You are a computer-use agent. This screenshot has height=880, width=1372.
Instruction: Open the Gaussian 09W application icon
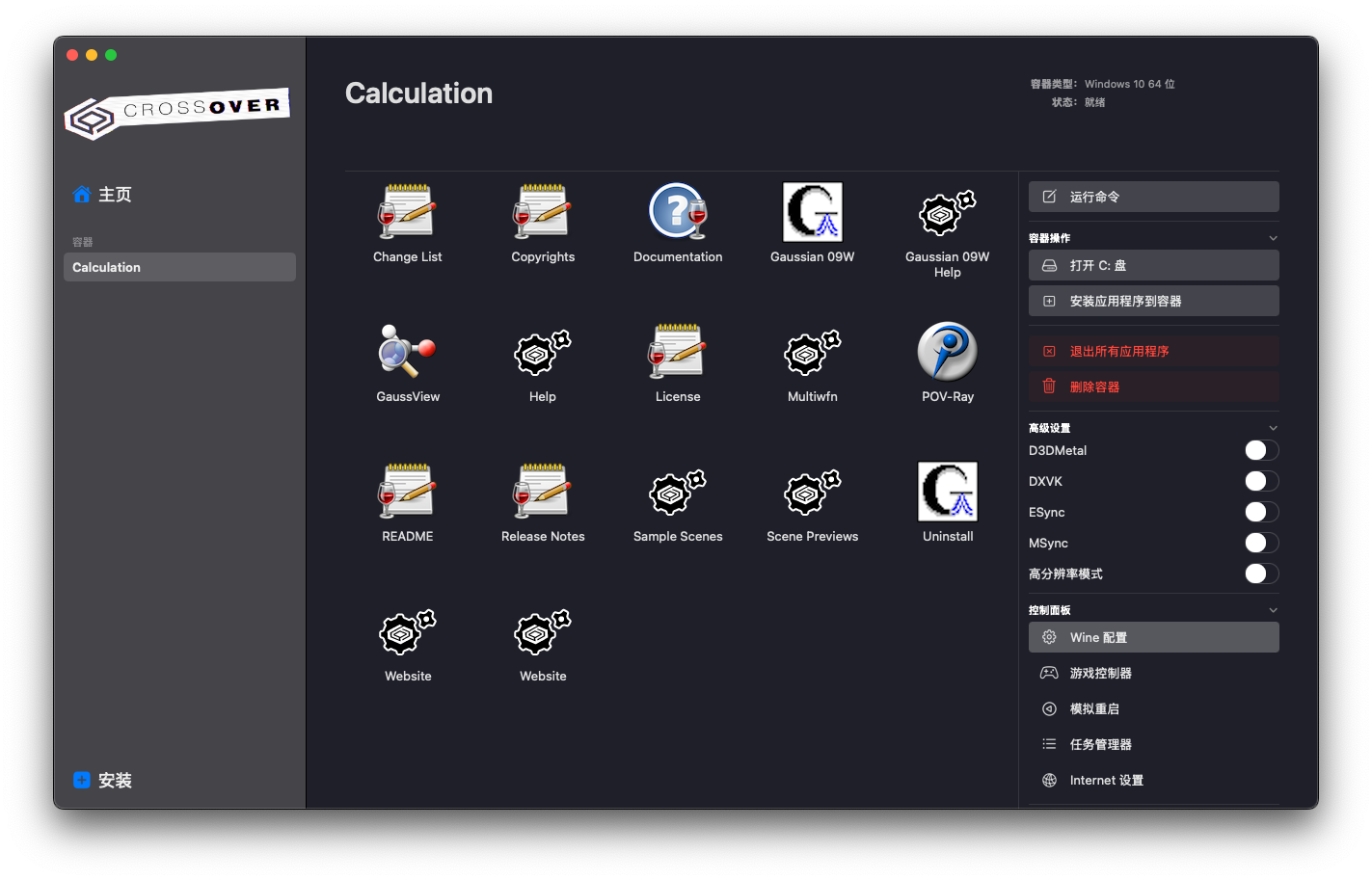[812, 212]
